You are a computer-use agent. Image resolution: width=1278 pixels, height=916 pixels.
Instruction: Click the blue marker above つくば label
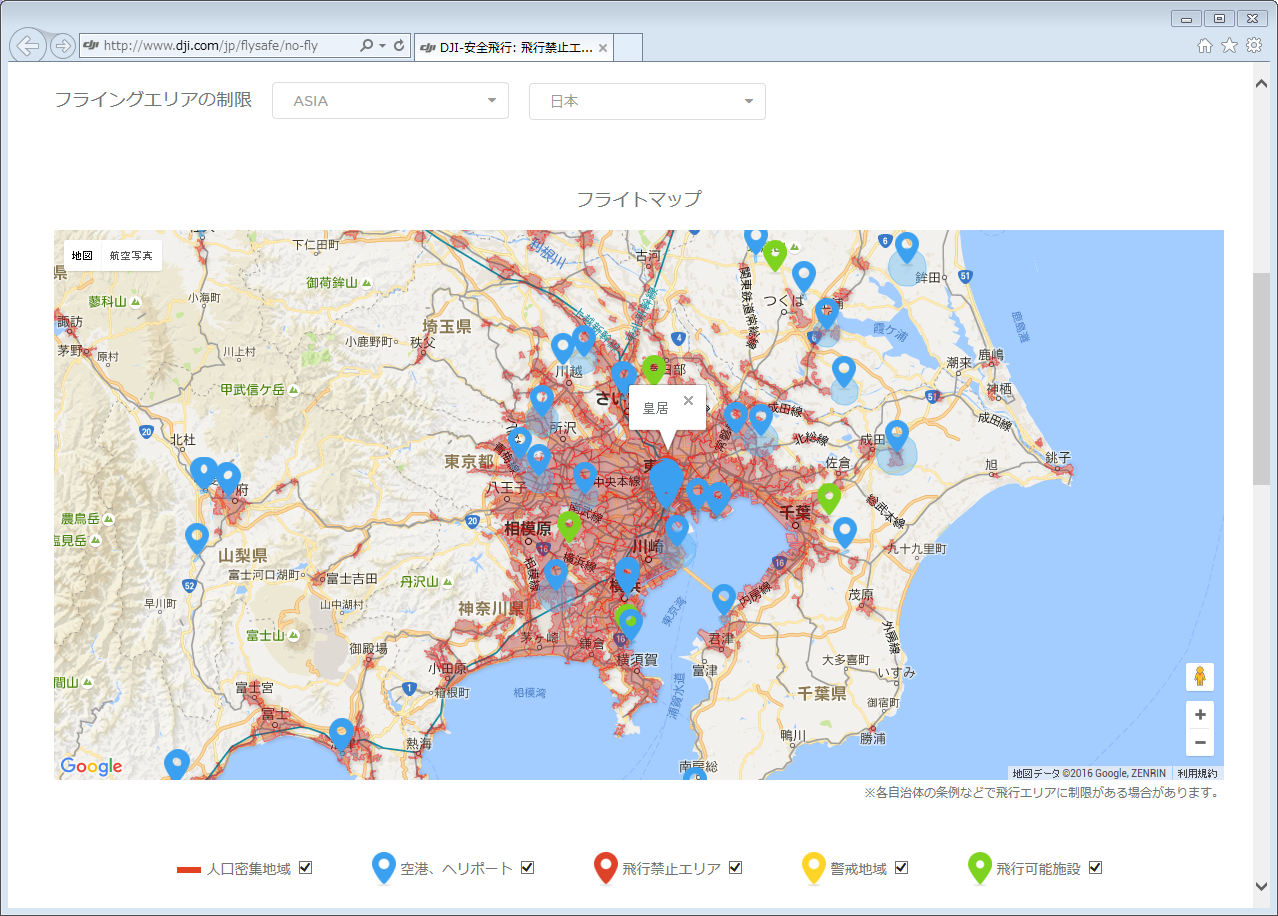pos(804,277)
